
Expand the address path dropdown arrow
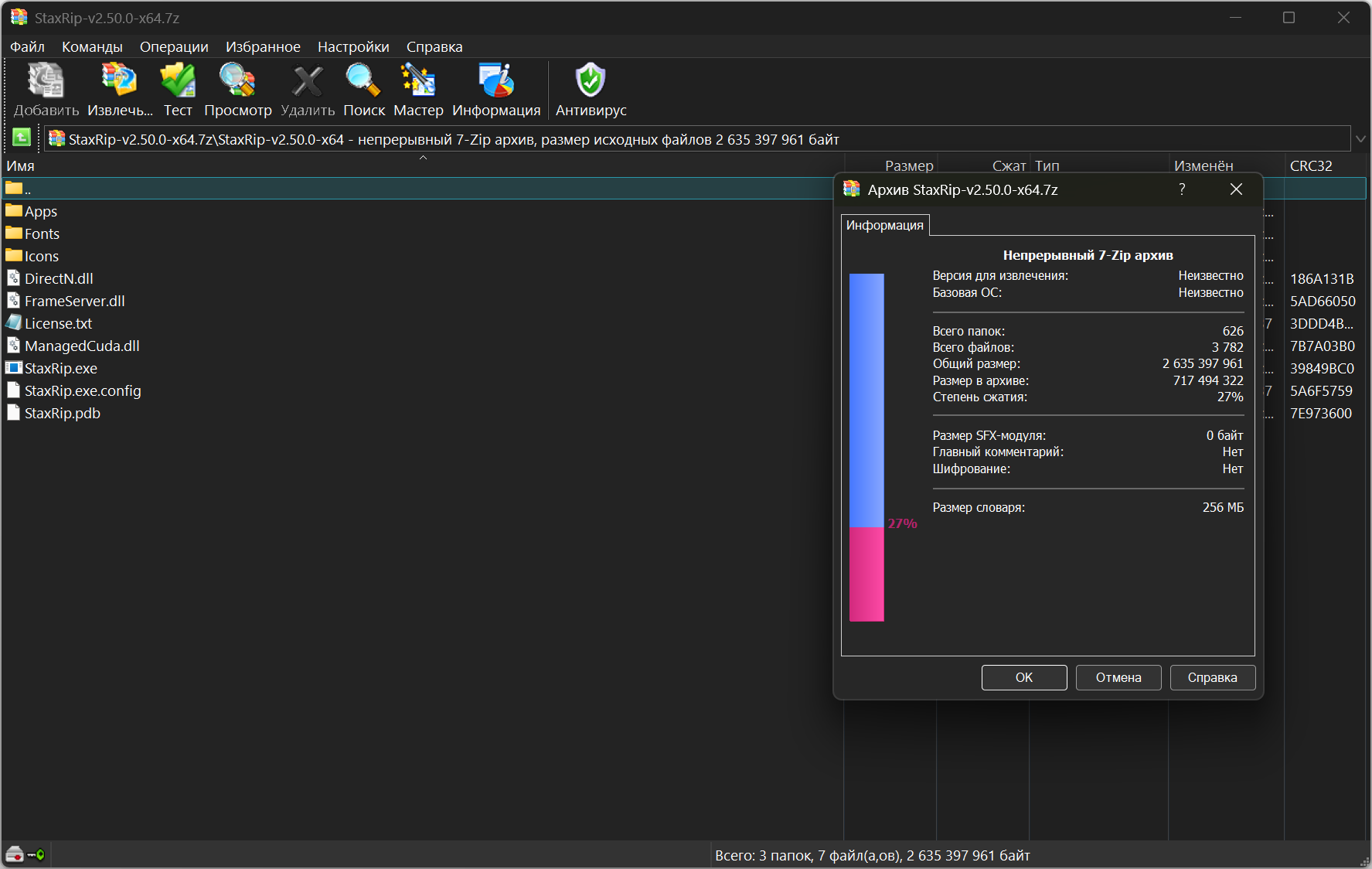1360,139
